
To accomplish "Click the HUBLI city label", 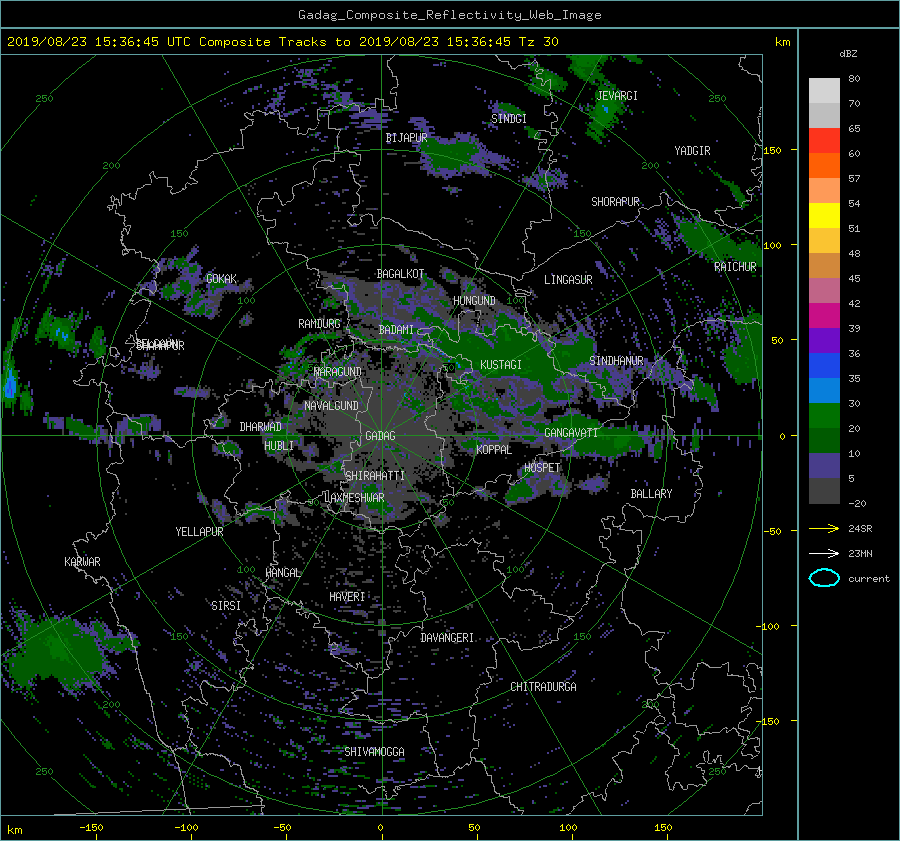I will (279, 446).
